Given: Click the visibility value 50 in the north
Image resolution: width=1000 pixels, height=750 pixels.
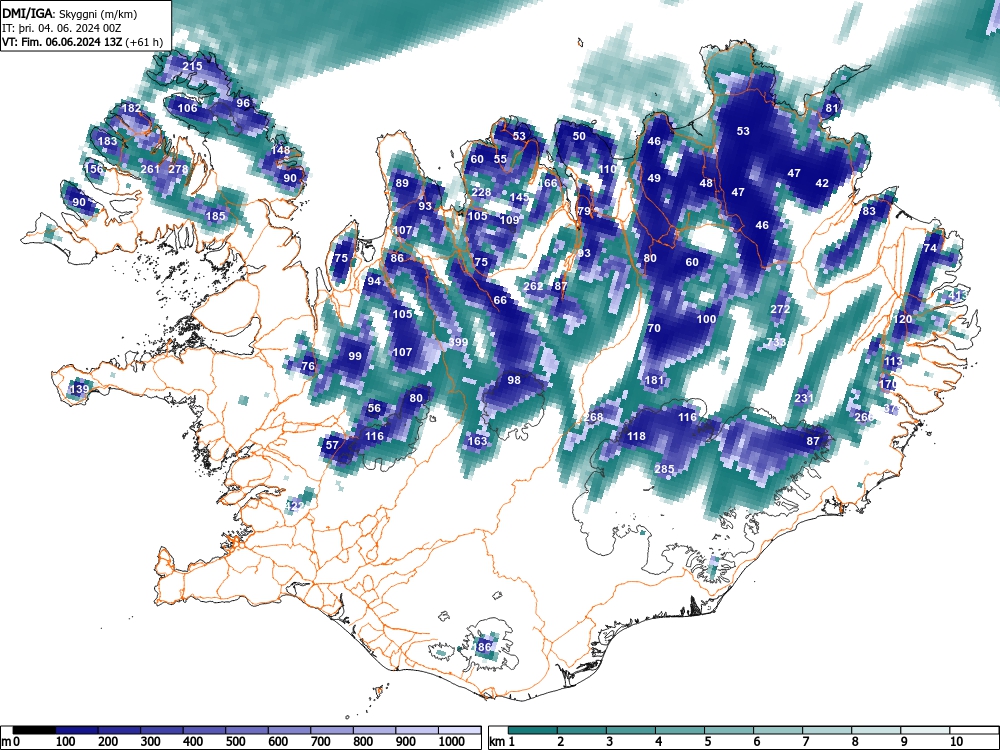Looking at the screenshot, I should (x=579, y=136).
